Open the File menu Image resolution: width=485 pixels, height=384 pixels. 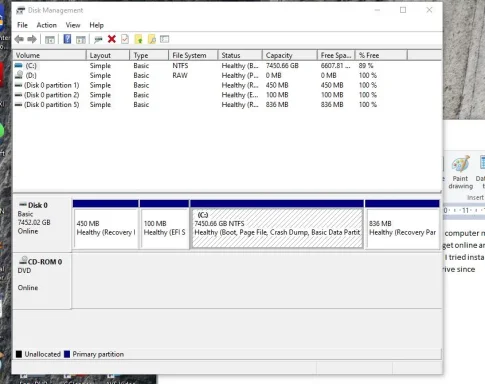coord(22,25)
